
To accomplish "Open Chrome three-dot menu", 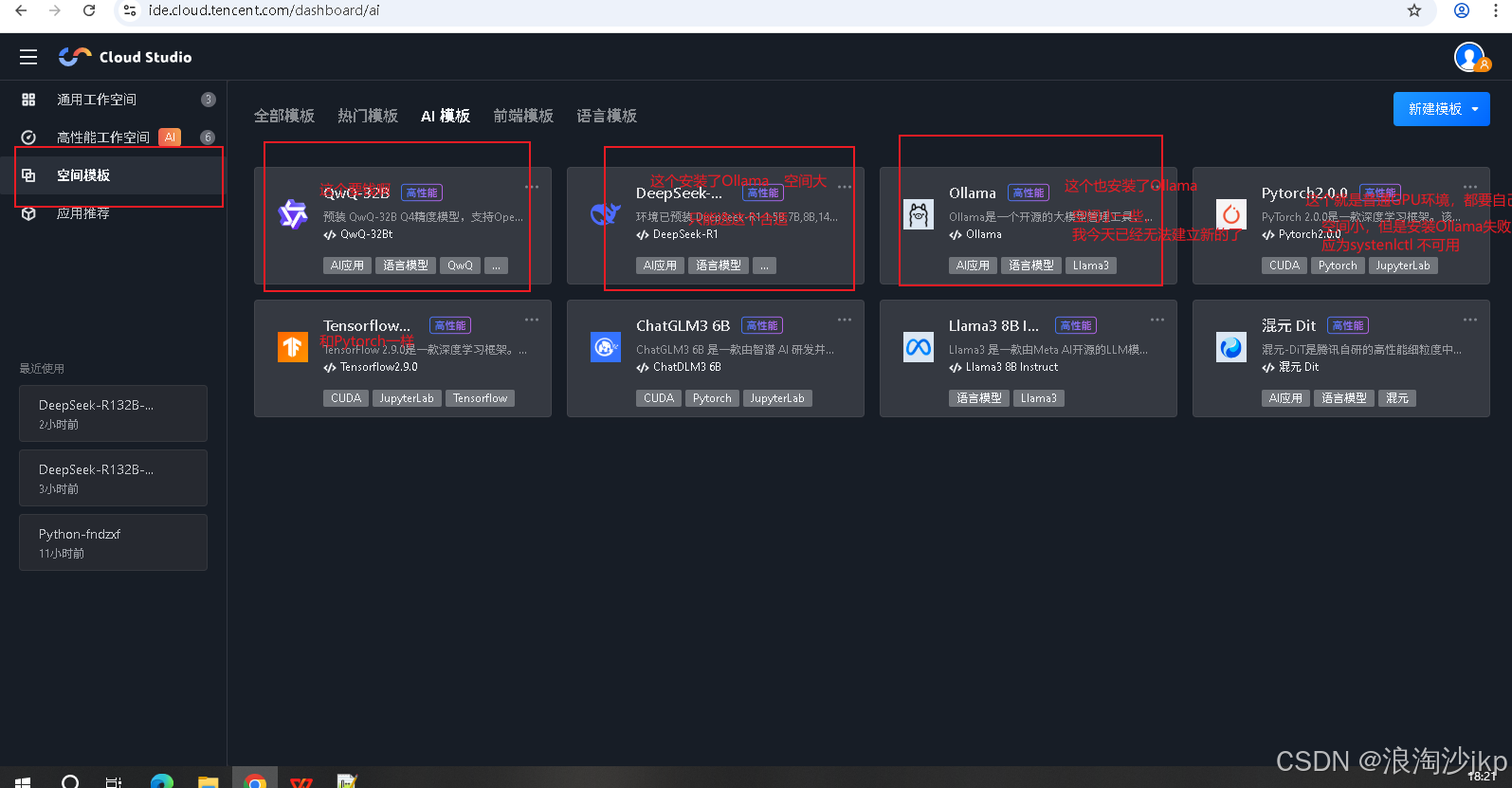I will click(x=1496, y=10).
